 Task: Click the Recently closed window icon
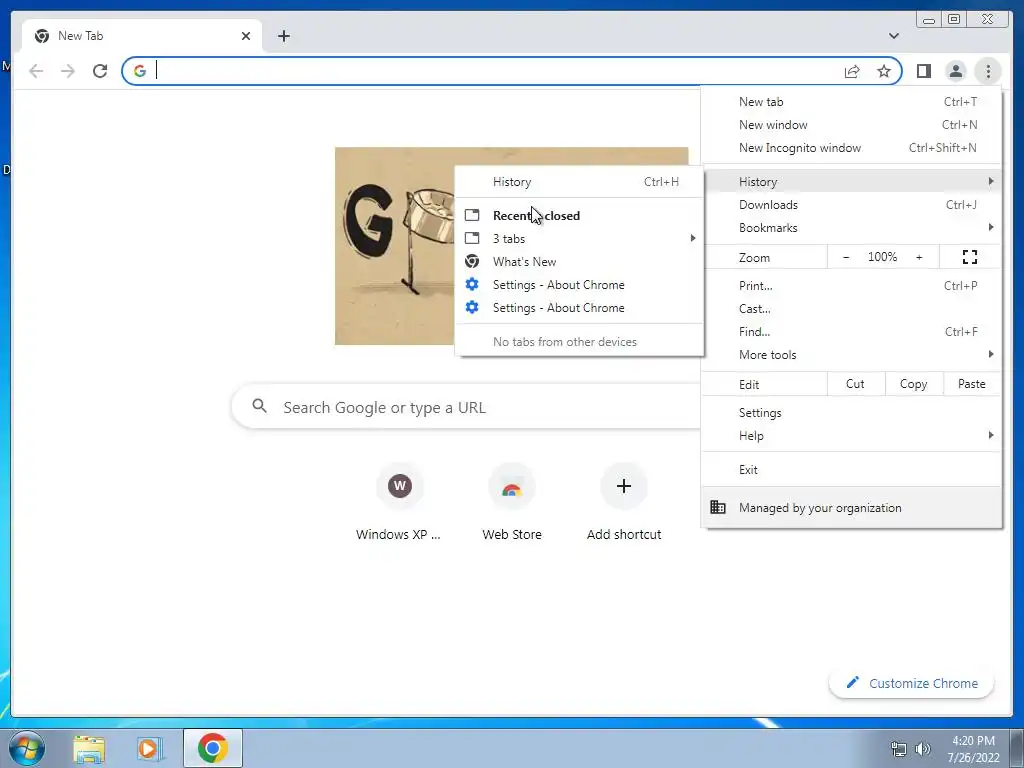[472, 215]
